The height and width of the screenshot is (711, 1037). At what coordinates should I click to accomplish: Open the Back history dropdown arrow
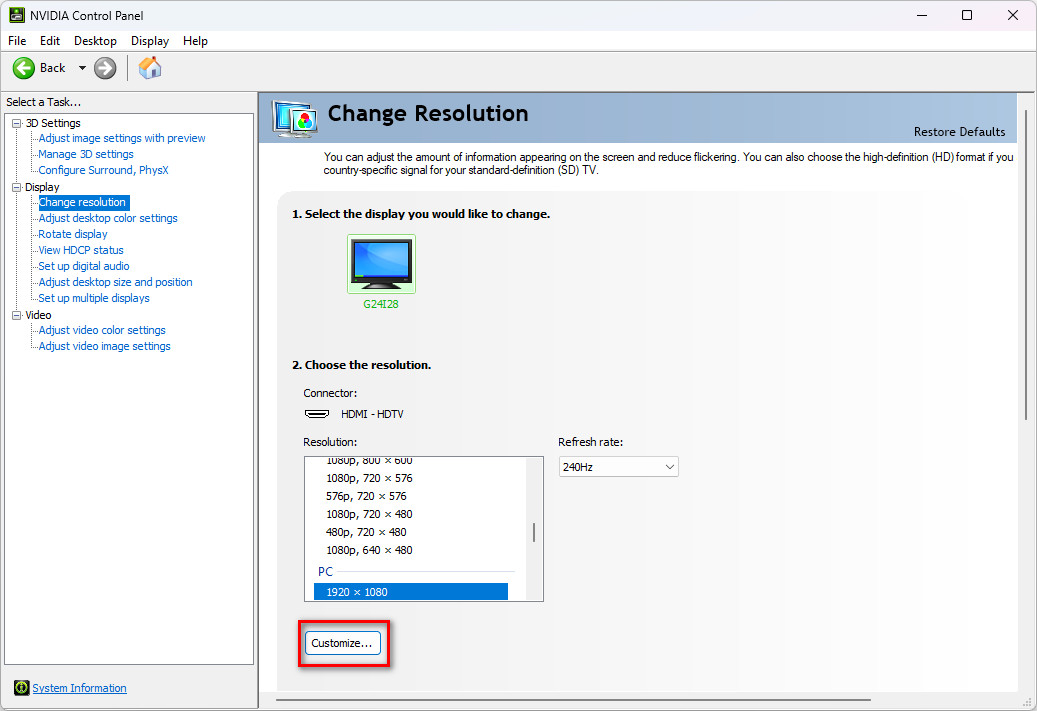click(82, 68)
